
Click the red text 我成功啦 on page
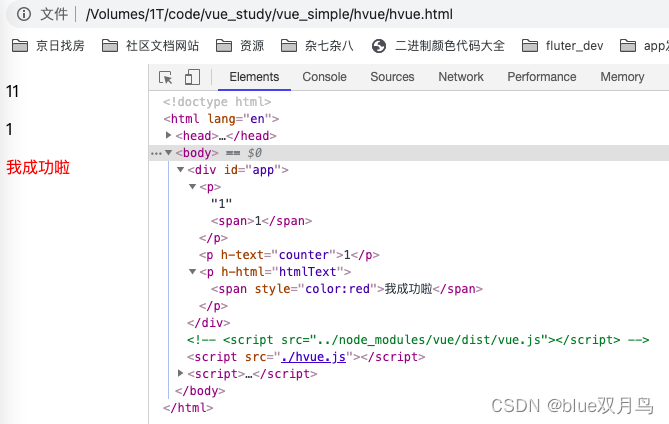[38, 167]
